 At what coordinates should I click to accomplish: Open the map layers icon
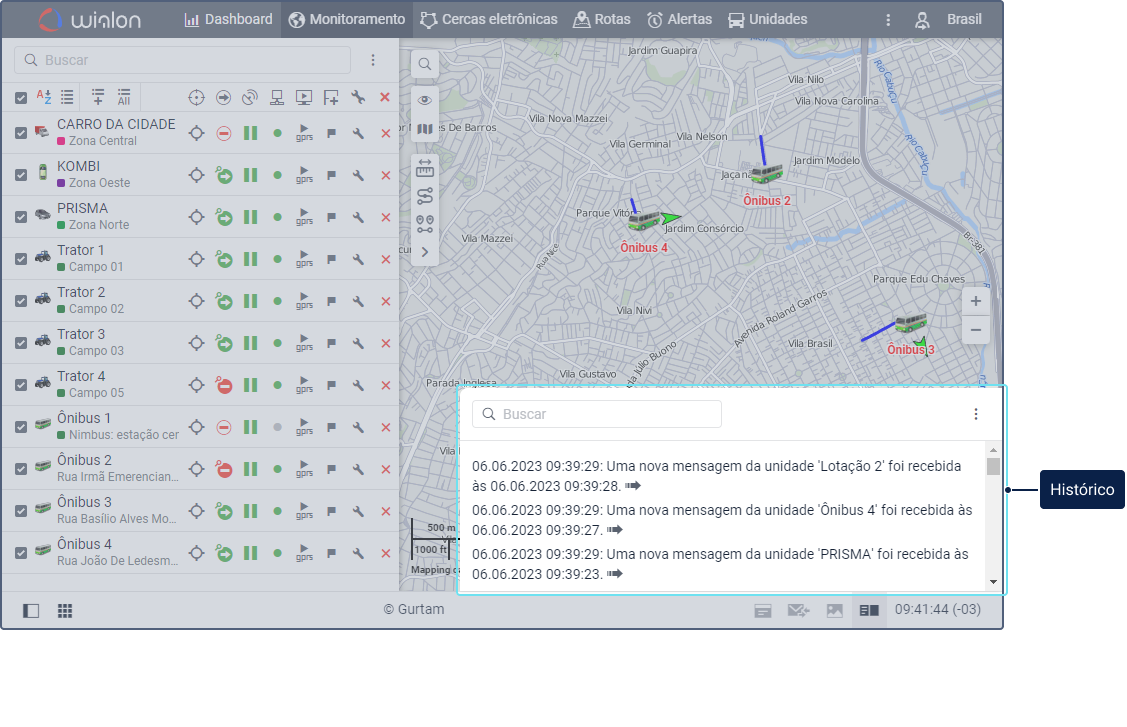tap(425, 129)
